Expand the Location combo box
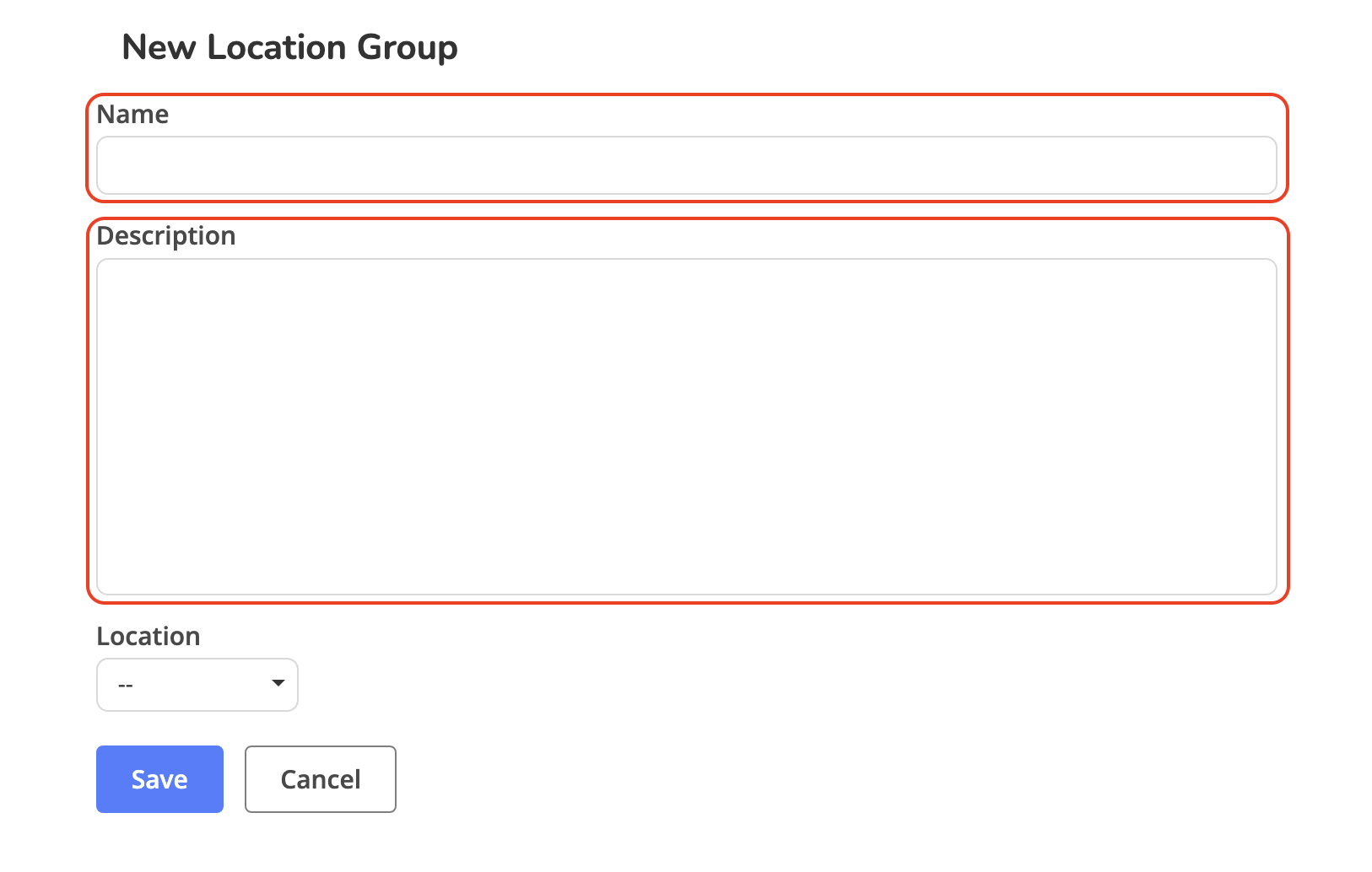This screenshot has width=1372, height=872. coord(197,685)
